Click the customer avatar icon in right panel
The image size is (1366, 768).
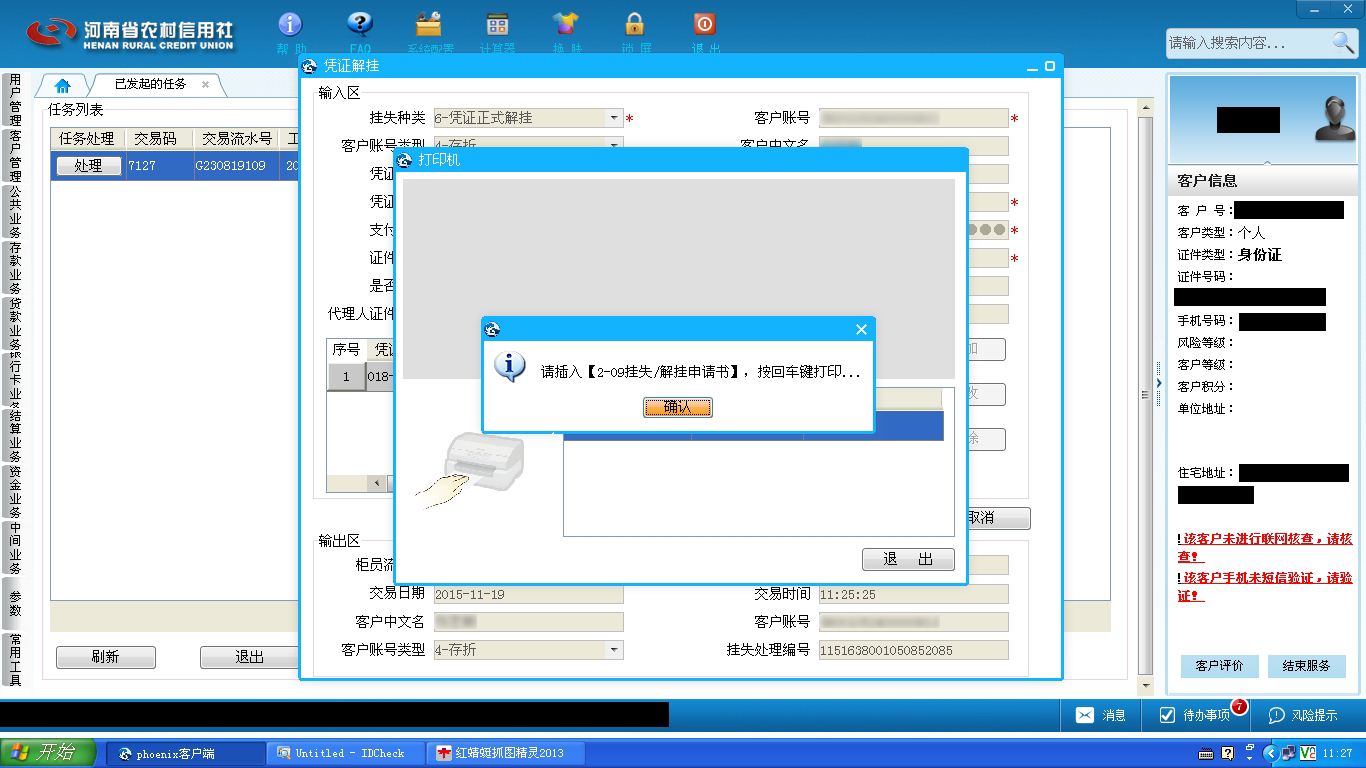tap(1335, 119)
